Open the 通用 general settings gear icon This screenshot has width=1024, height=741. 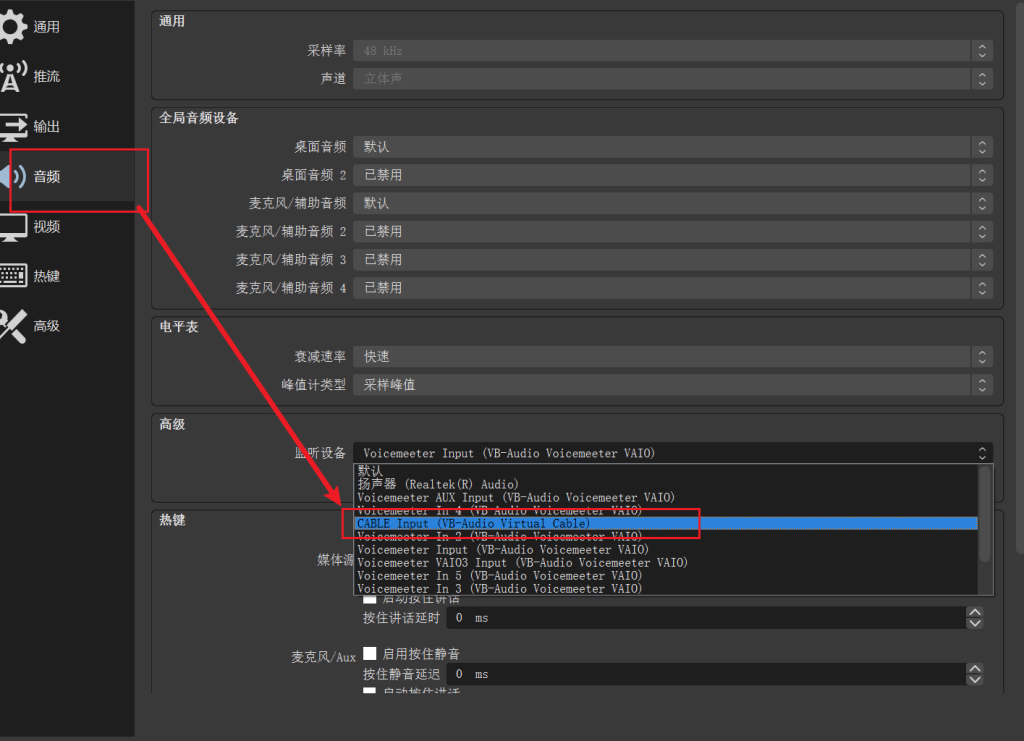(x=12, y=26)
